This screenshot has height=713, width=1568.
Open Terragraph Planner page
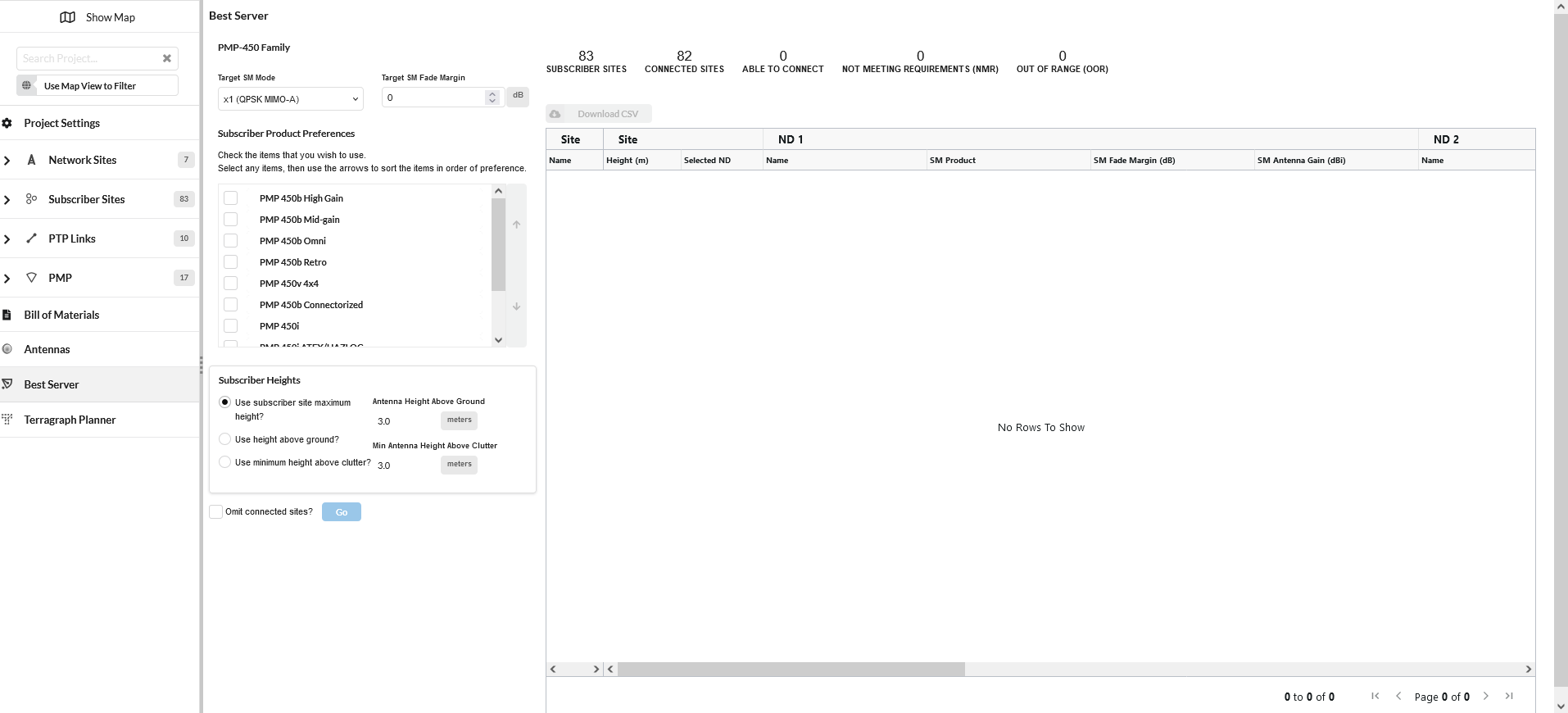tap(70, 420)
